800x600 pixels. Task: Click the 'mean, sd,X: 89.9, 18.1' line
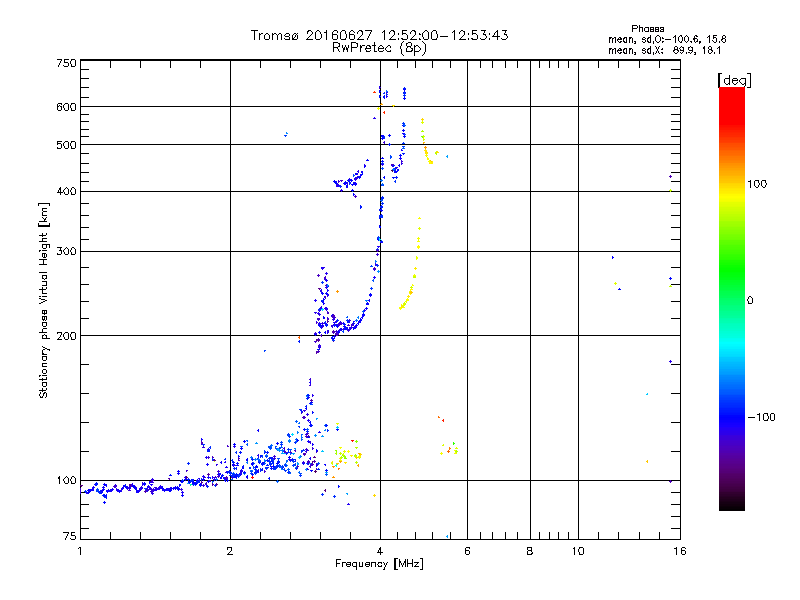tap(664, 50)
